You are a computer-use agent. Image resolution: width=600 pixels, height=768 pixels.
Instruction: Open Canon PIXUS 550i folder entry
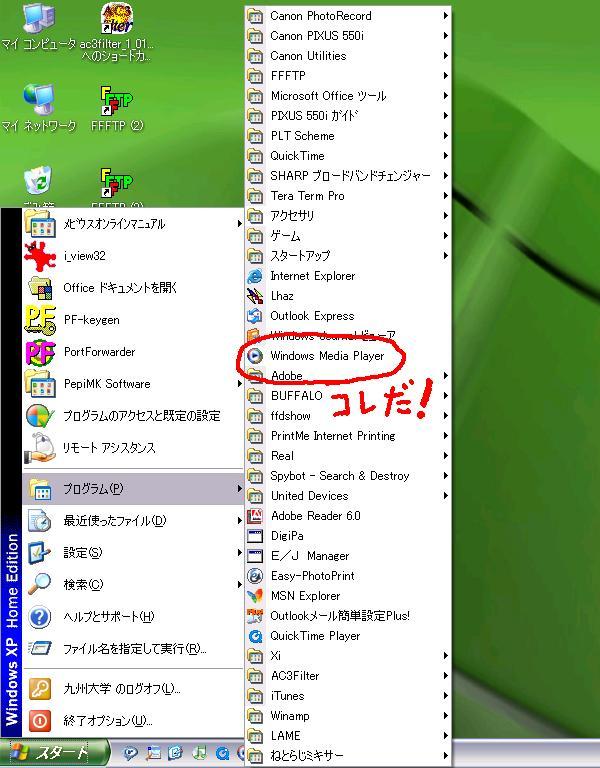348,36
